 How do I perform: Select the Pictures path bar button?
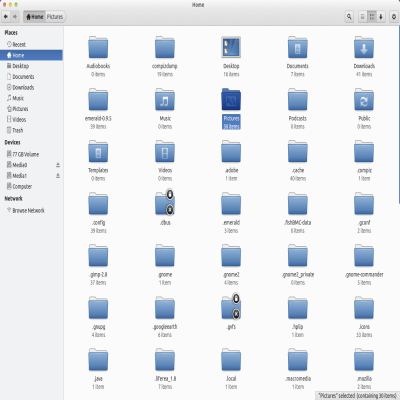coord(55,17)
